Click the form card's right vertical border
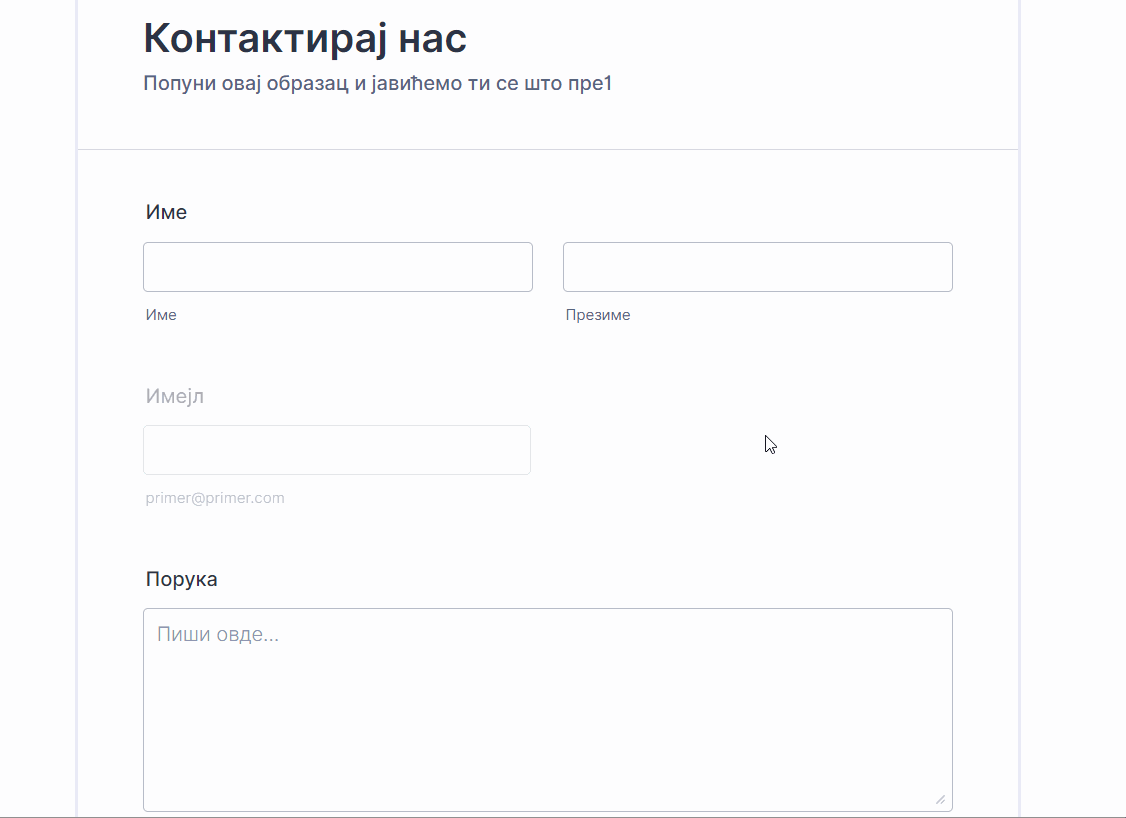Image resolution: width=1126 pixels, height=818 pixels. pos(1019,400)
